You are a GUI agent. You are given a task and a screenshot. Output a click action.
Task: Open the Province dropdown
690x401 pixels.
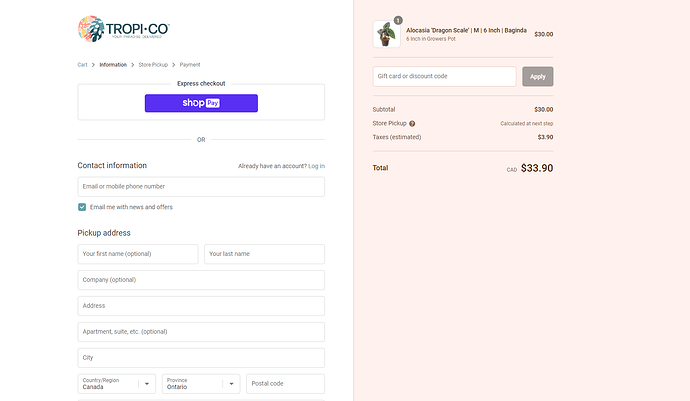201,384
